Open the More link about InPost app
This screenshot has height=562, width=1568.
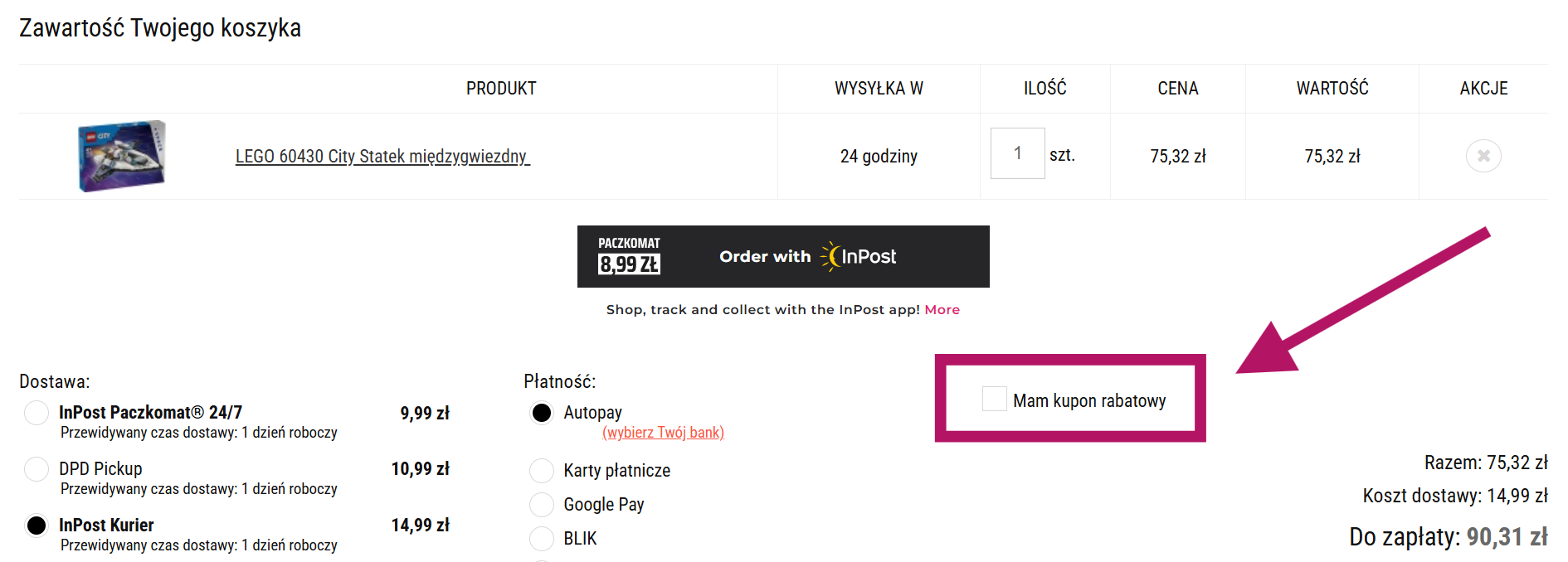pos(942,309)
